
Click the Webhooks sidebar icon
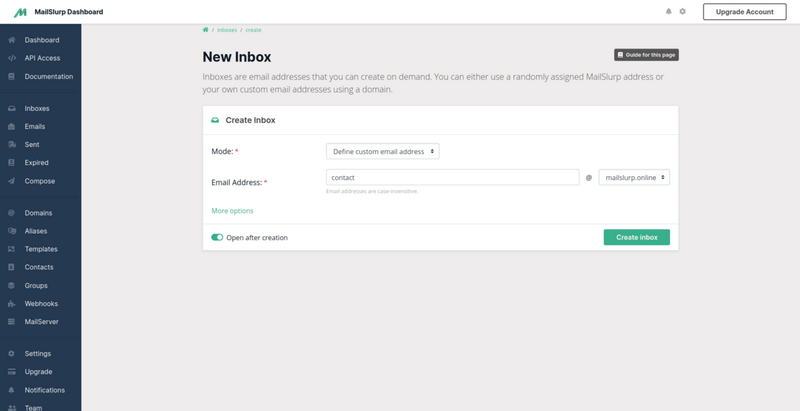[12, 304]
